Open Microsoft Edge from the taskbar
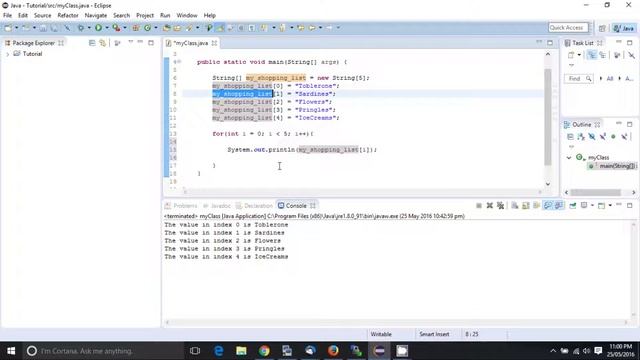 [x=218, y=351]
